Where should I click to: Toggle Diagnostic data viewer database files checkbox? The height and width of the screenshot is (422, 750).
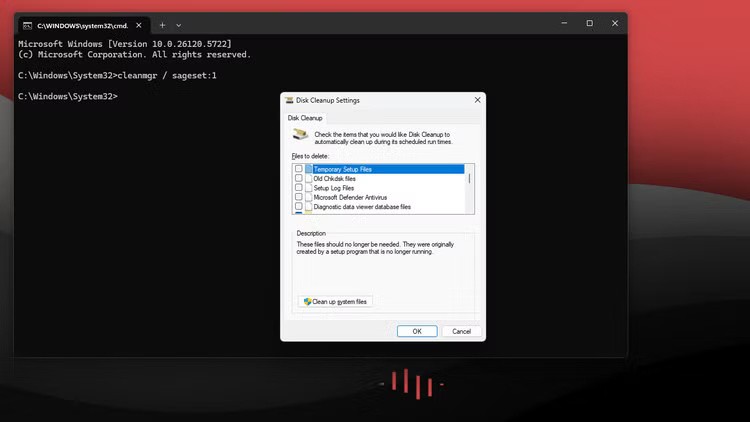click(298, 206)
